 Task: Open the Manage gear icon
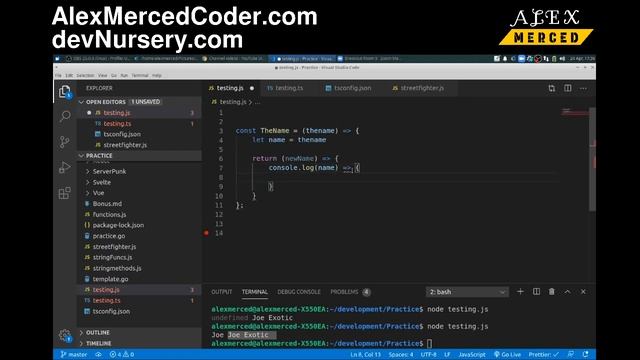[64, 336]
